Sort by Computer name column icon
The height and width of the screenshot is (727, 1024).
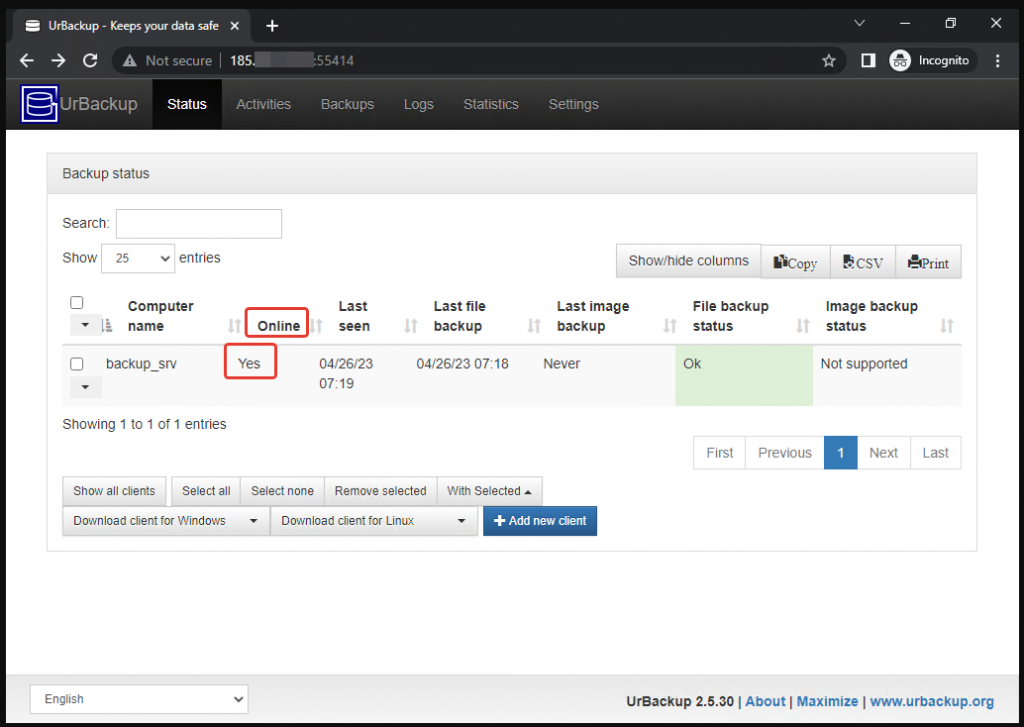coord(108,326)
